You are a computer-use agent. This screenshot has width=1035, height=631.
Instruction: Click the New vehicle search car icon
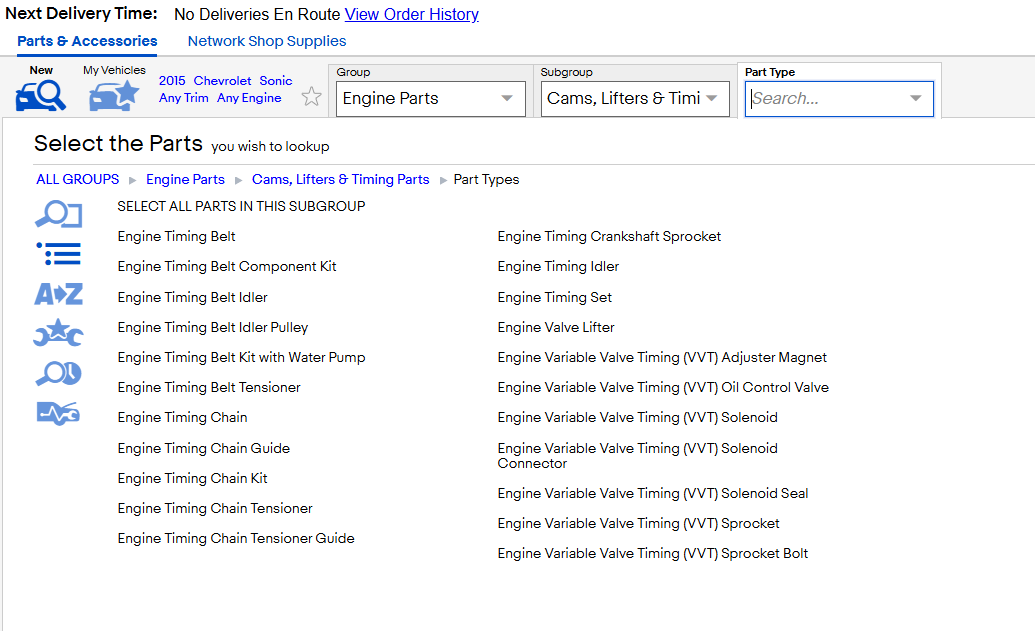coord(41,96)
